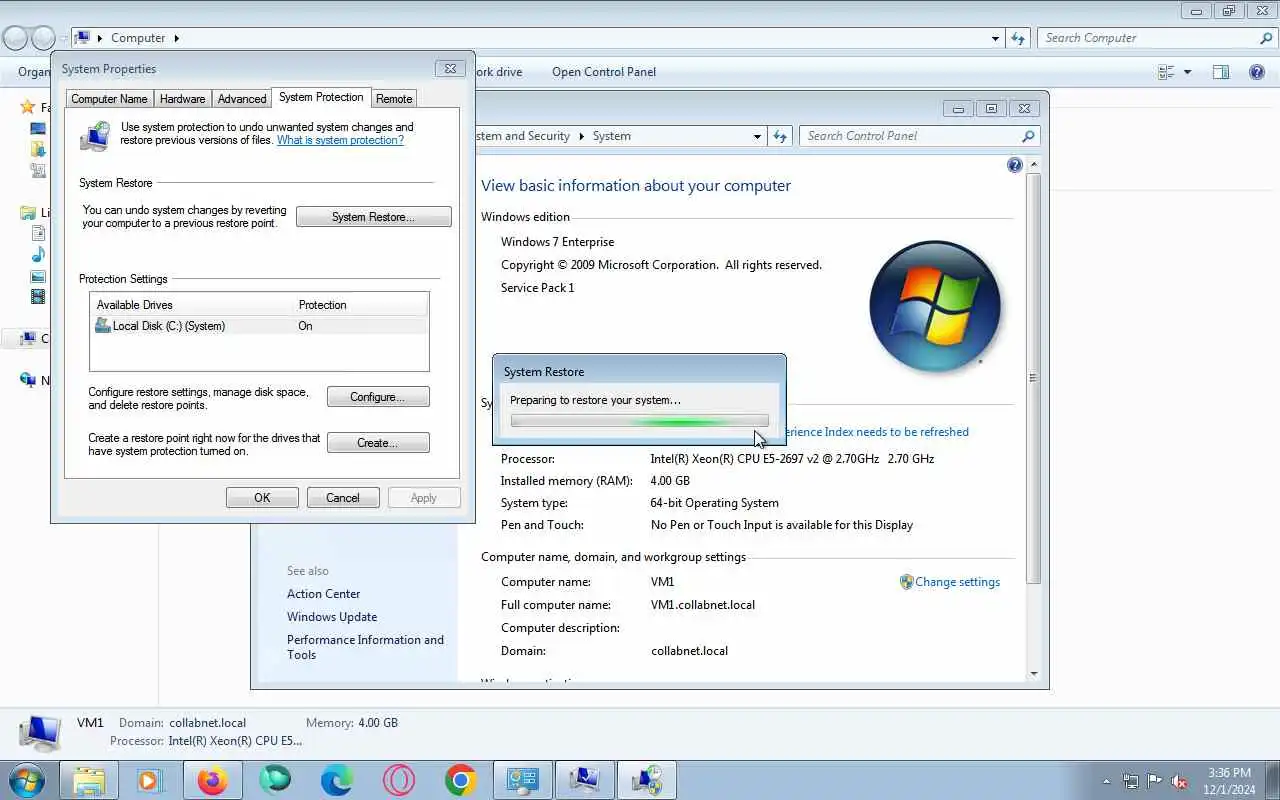Click System in the Control Panel breadcrumb
The width and height of the screenshot is (1280, 800).
611,136
